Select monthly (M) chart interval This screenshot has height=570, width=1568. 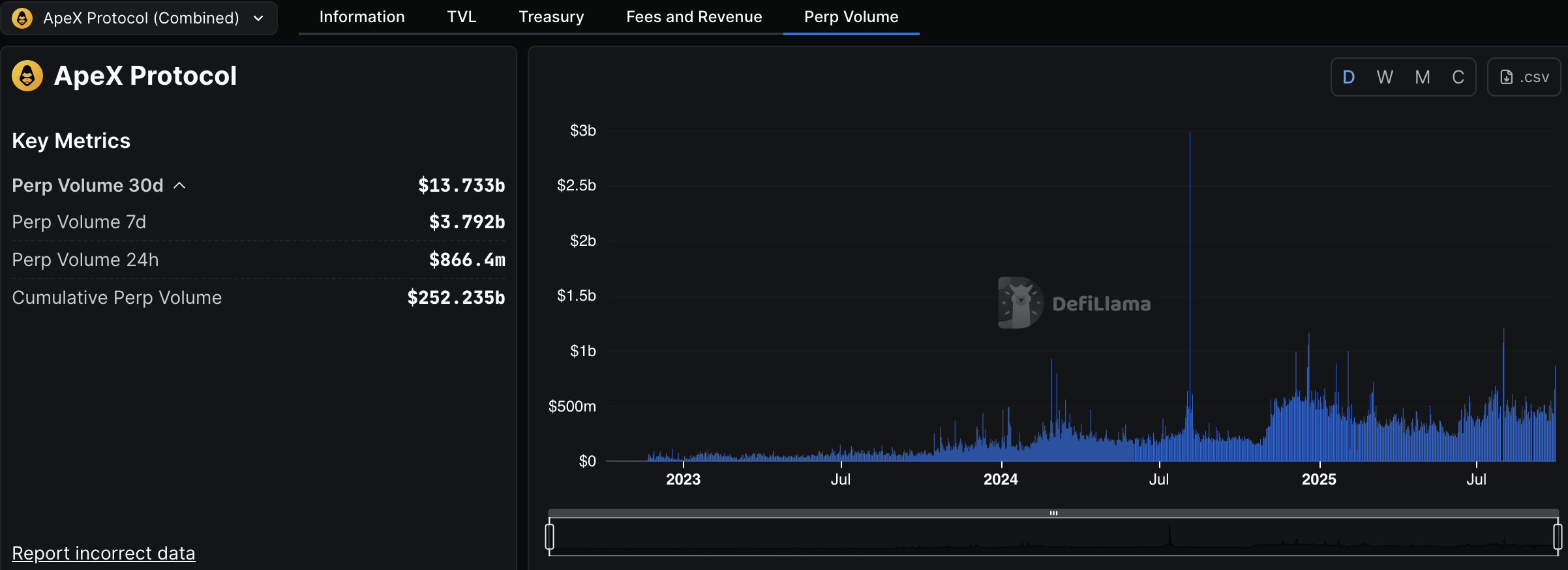[1423, 77]
